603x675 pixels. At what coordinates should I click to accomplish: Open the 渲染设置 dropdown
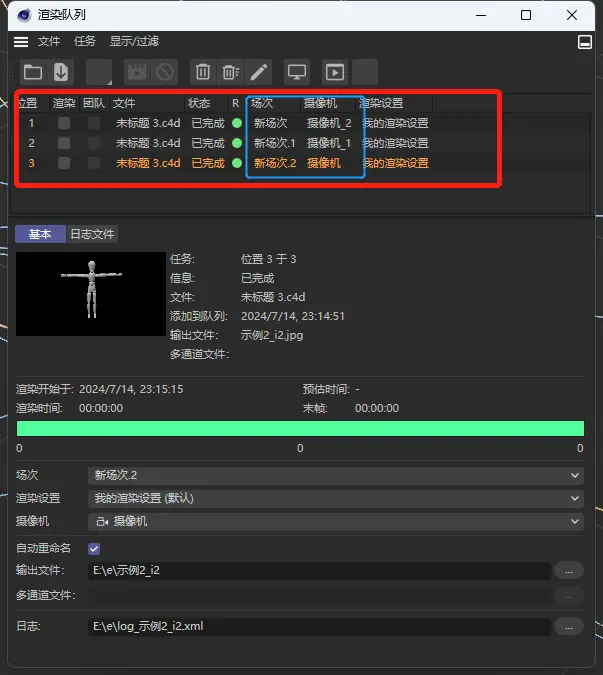pos(335,498)
